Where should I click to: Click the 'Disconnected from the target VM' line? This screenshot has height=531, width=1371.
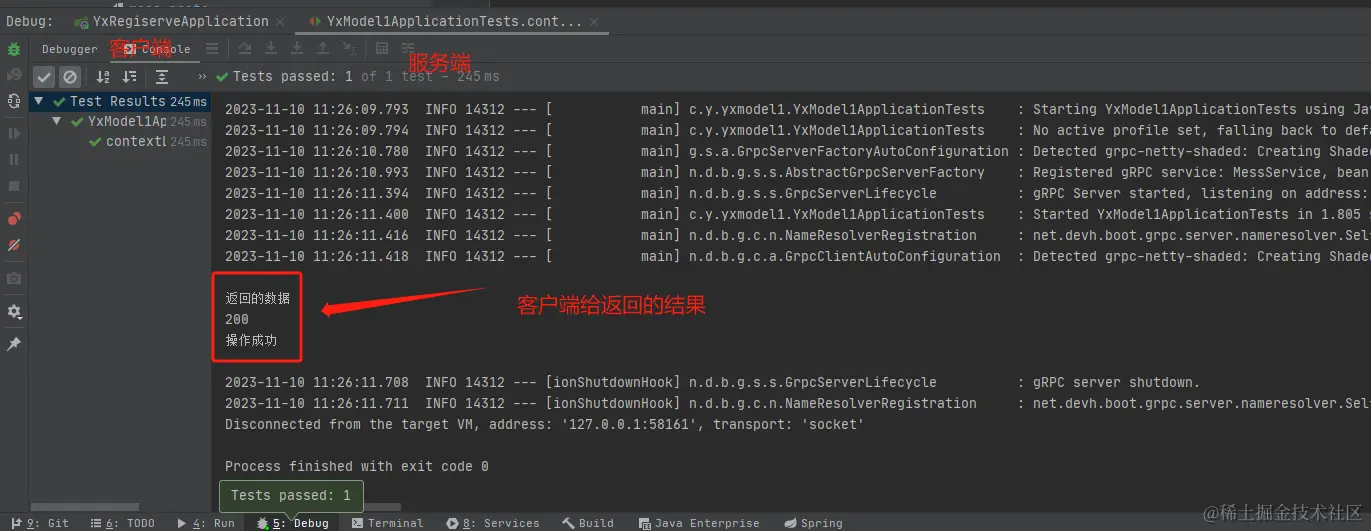coord(544,424)
